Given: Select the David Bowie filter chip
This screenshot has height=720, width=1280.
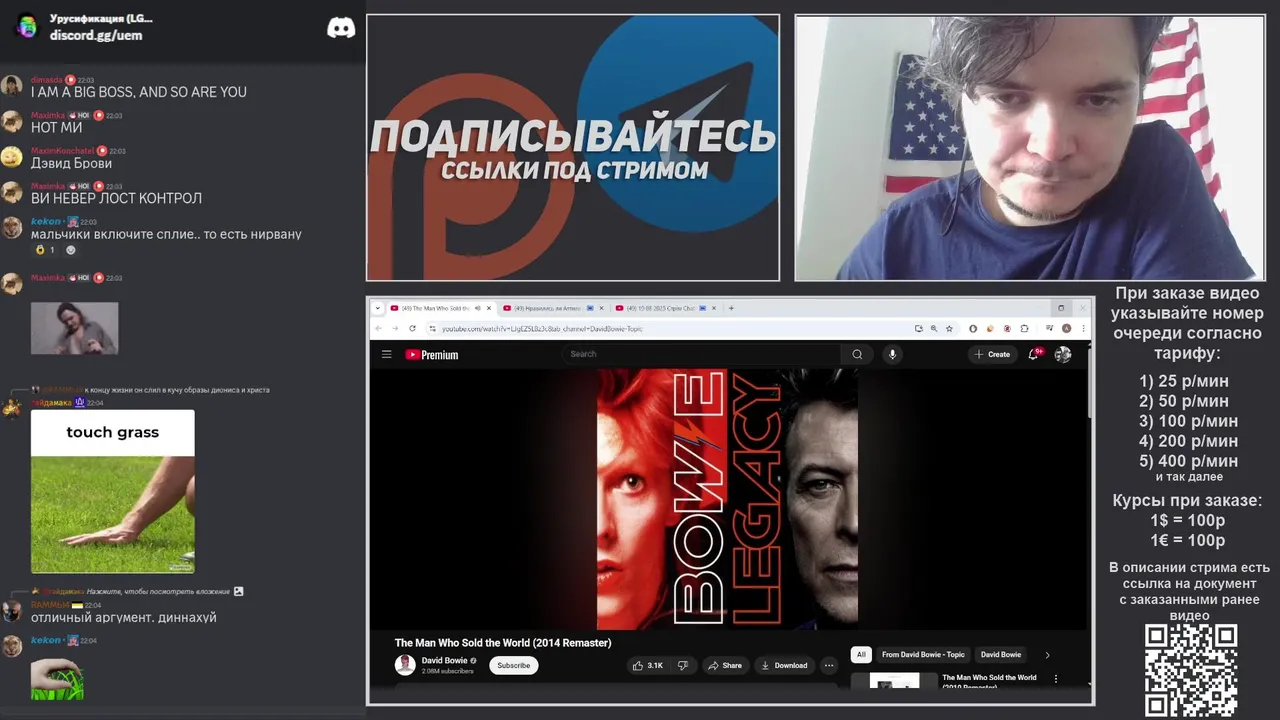Looking at the screenshot, I should pyautogui.click(x=1001, y=655).
